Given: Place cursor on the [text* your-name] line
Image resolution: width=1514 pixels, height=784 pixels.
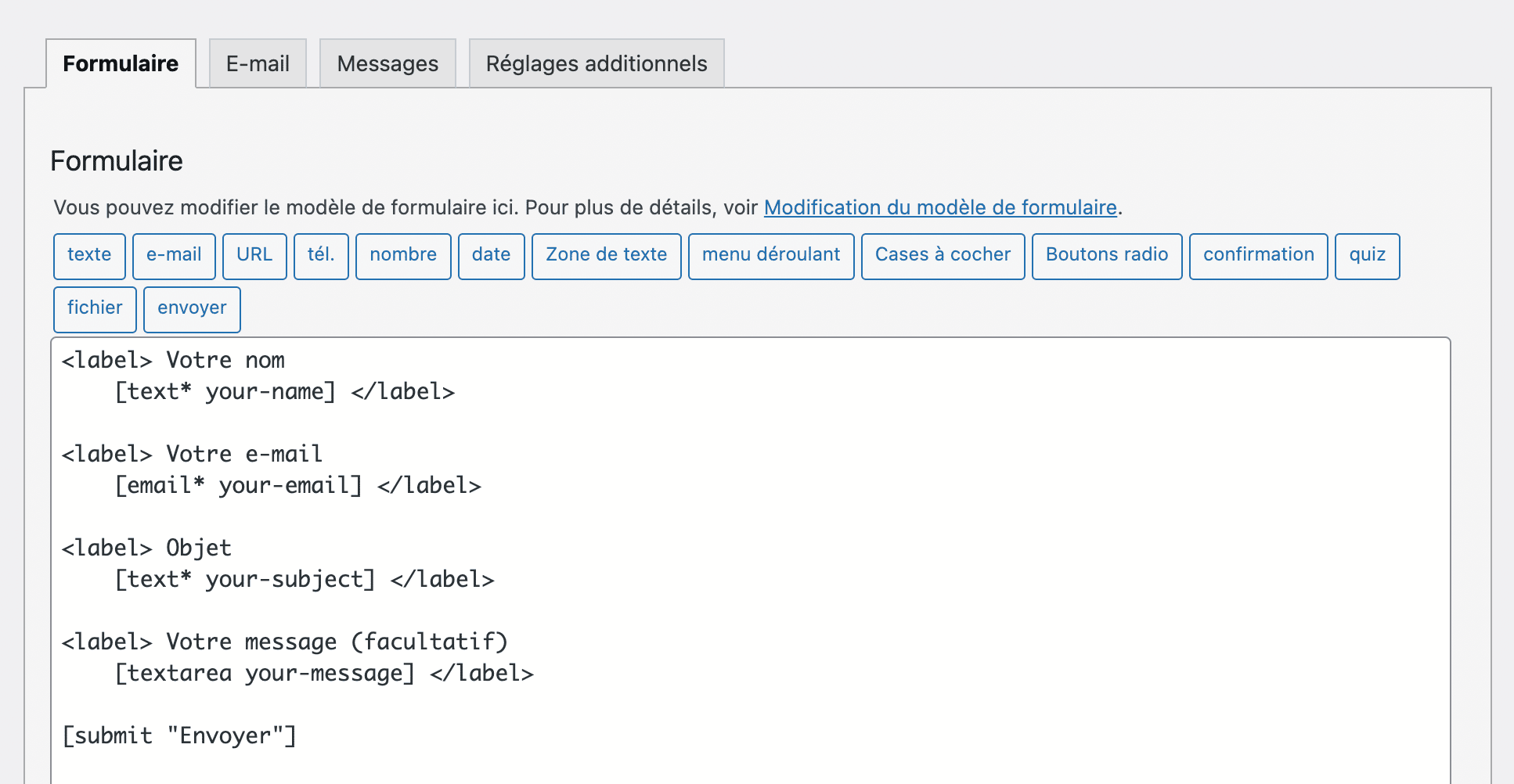Looking at the screenshot, I should click(x=285, y=391).
